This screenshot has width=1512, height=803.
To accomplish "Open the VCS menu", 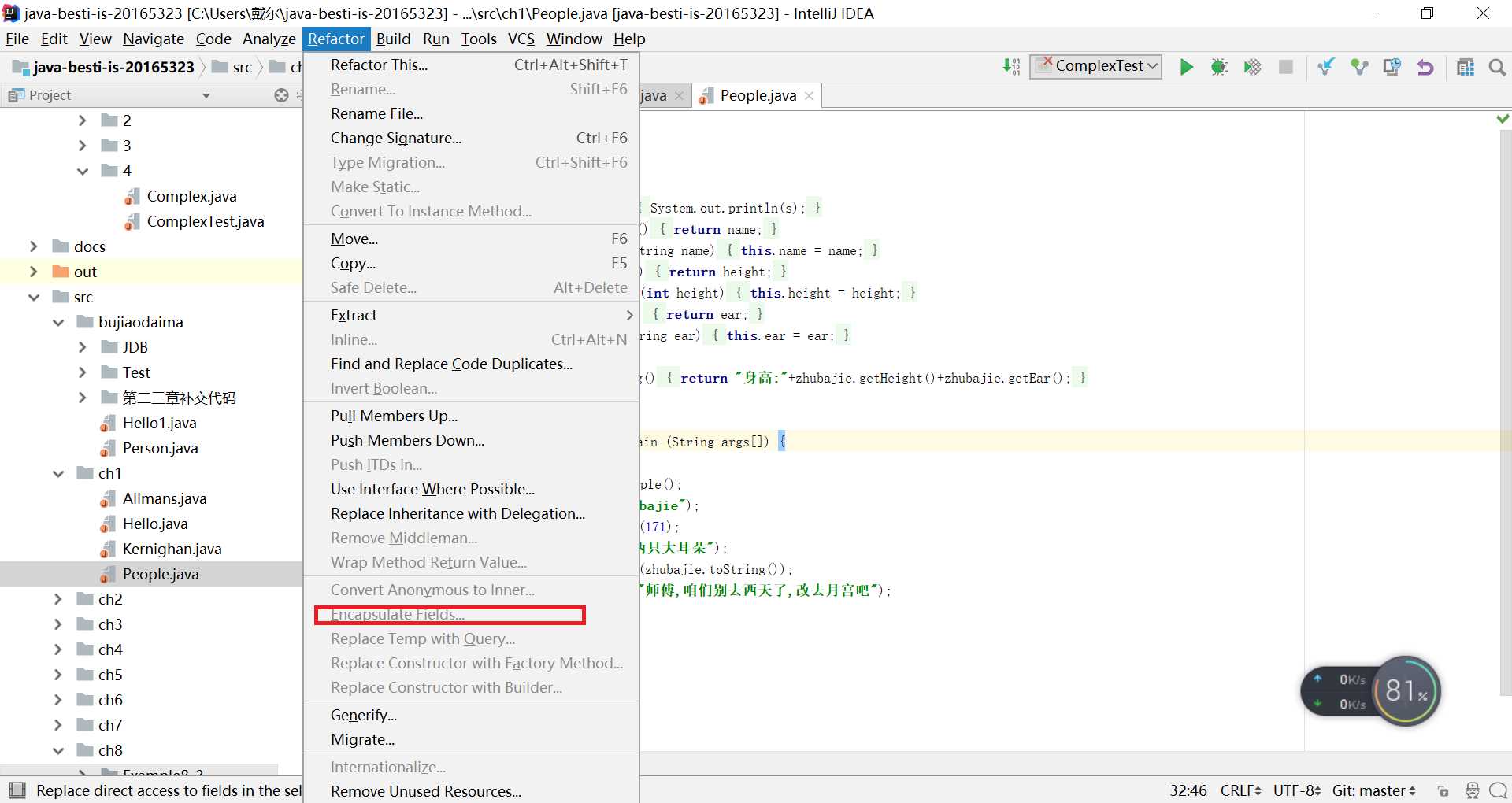I will point(521,39).
